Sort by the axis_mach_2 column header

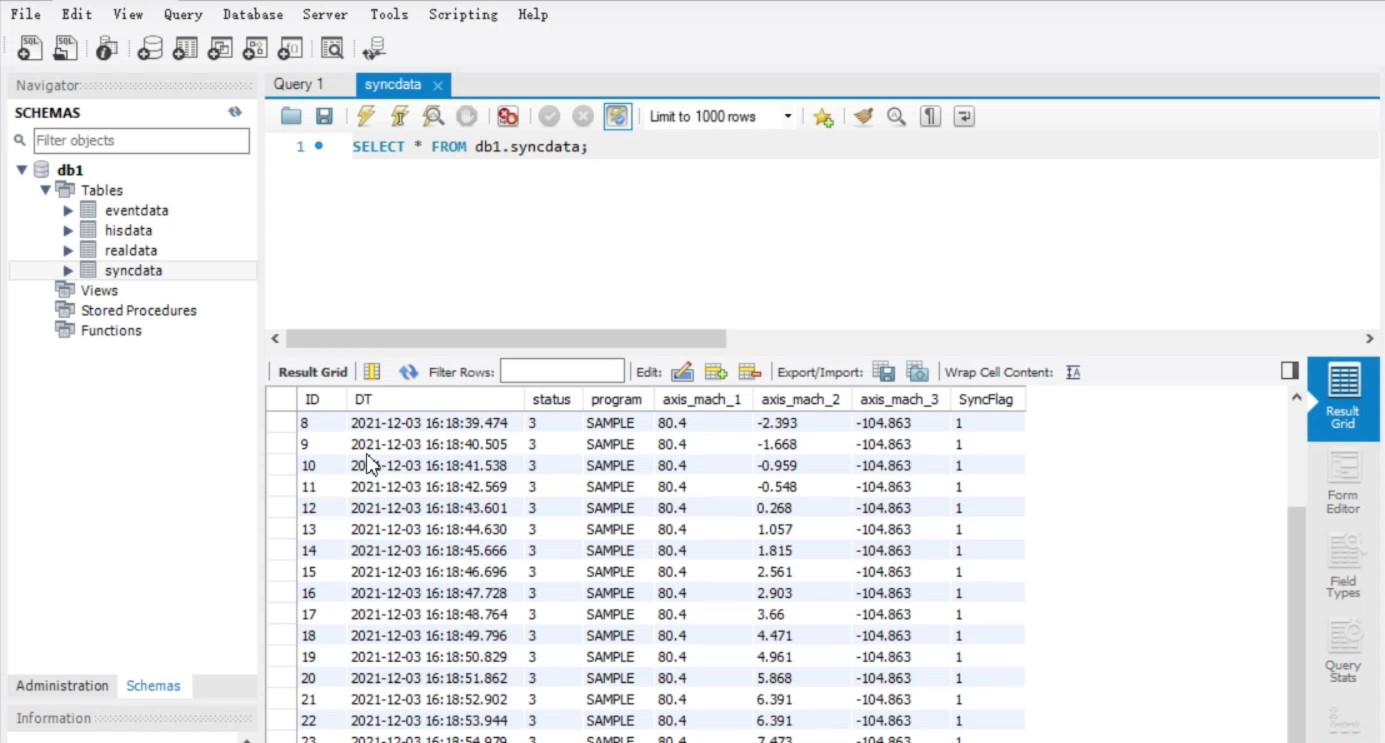(800, 400)
